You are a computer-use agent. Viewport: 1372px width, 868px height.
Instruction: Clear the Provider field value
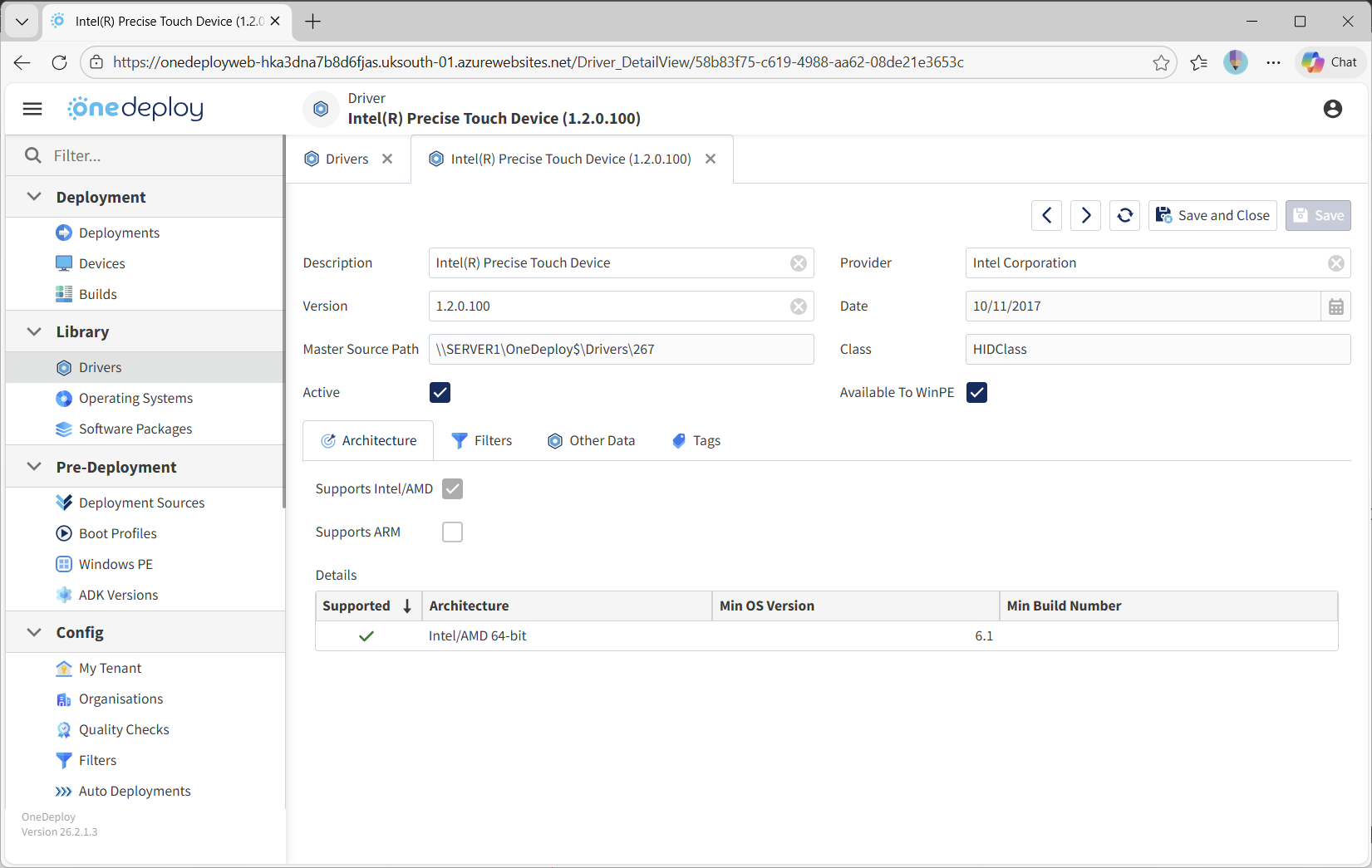[1335, 263]
